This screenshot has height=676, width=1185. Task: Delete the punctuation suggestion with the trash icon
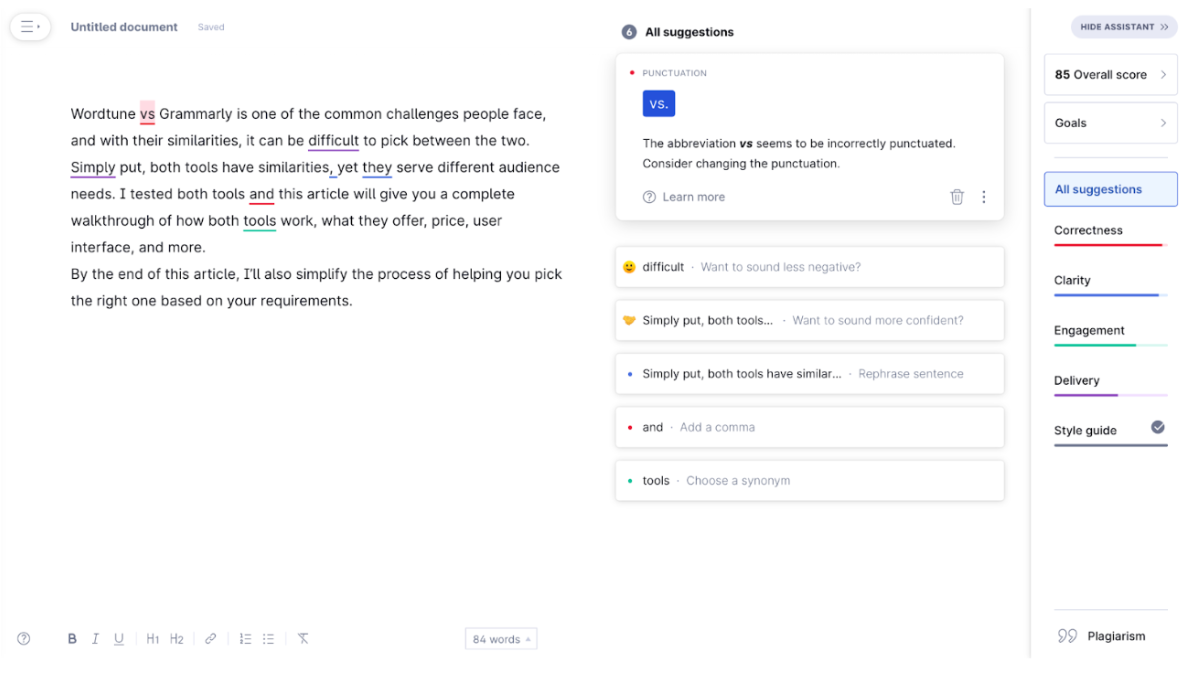pos(957,197)
